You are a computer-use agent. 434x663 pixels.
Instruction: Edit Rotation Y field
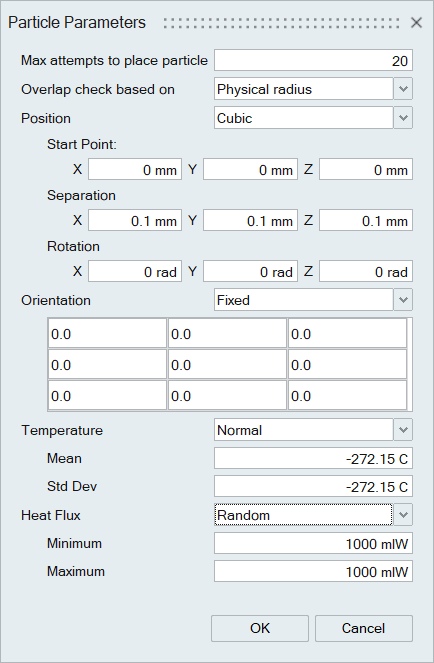pos(250,271)
